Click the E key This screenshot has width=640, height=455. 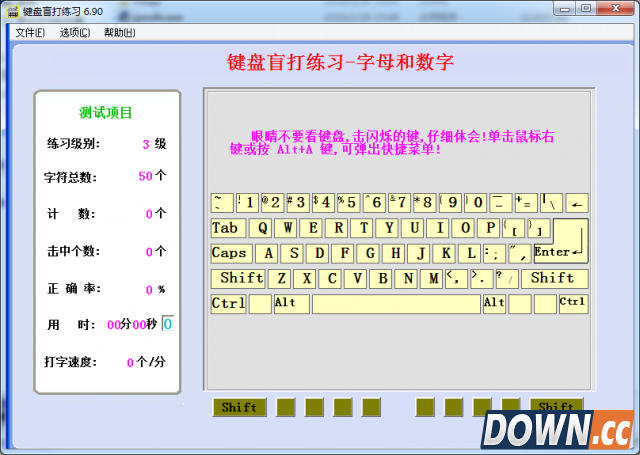[x=311, y=228]
